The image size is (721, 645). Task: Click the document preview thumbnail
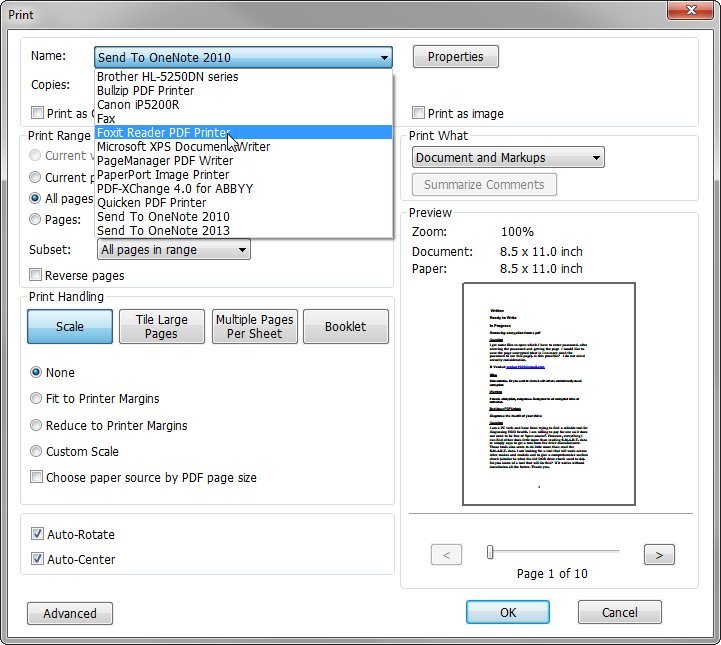(x=549, y=394)
